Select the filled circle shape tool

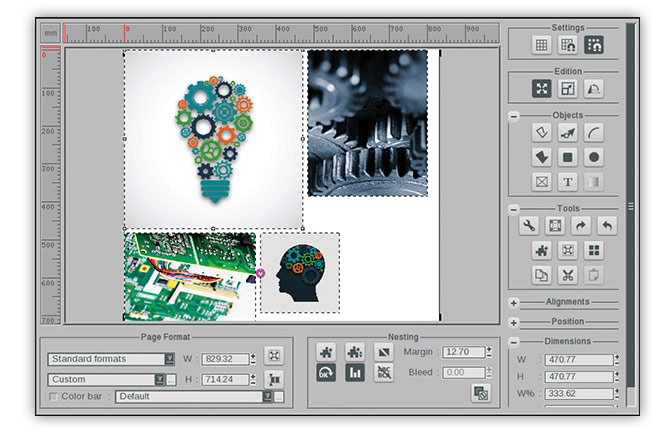(593, 157)
